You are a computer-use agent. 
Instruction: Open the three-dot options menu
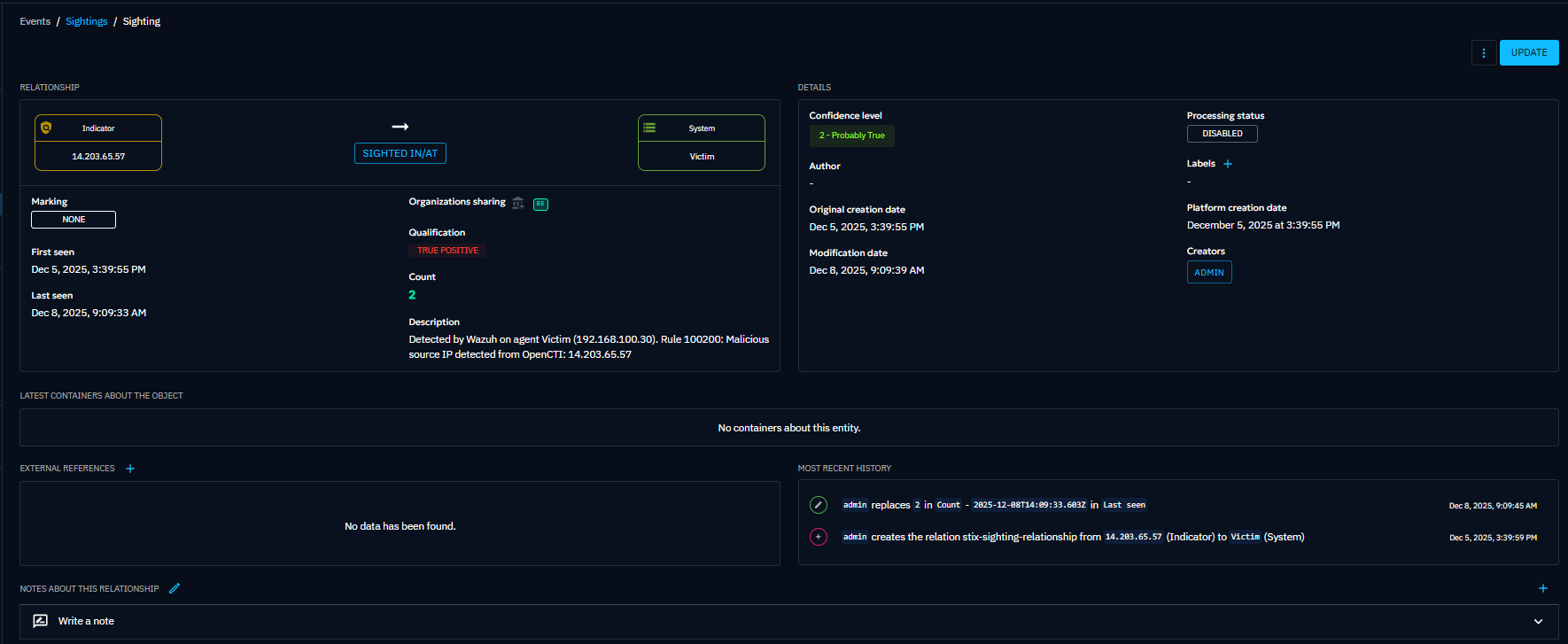pos(1484,53)
